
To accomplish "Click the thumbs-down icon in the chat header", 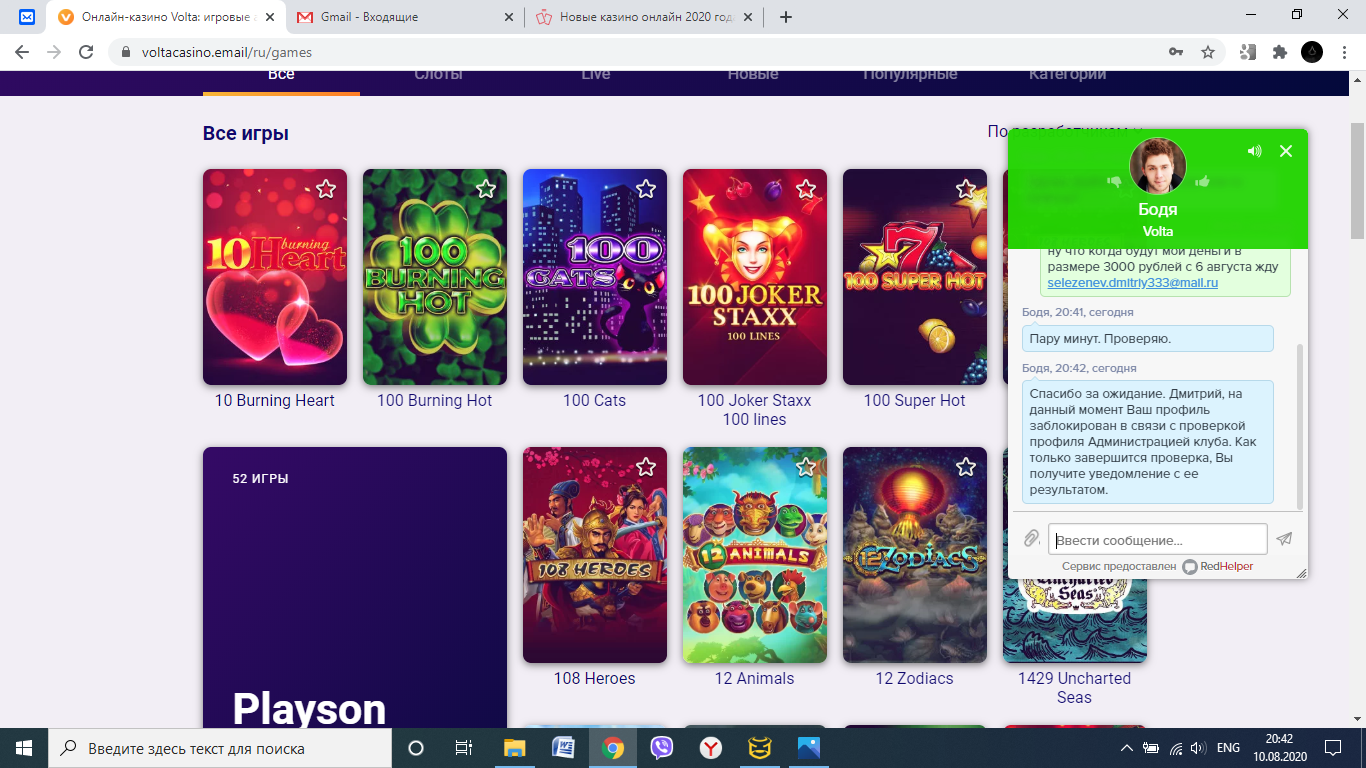I will tap(1114, 182).
